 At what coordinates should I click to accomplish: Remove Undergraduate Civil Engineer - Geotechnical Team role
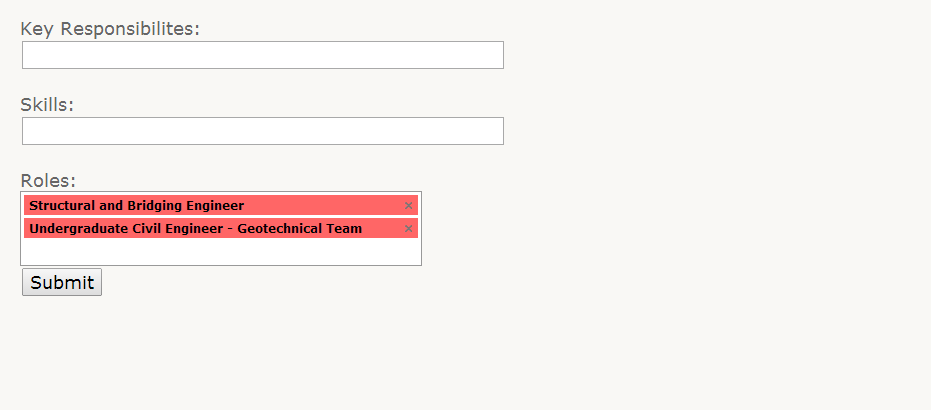coord(408,229)
